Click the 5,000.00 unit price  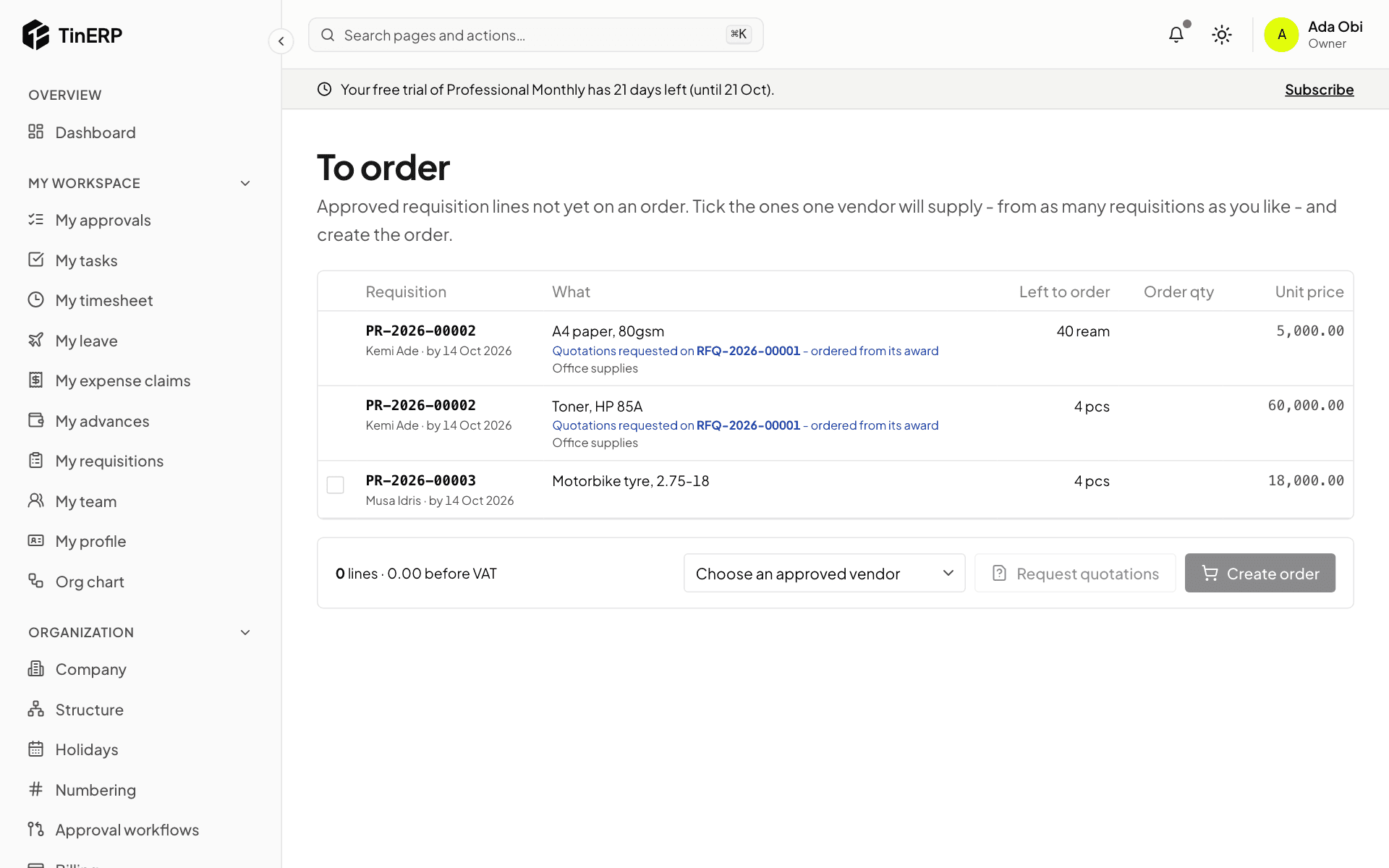point(1309,331)
